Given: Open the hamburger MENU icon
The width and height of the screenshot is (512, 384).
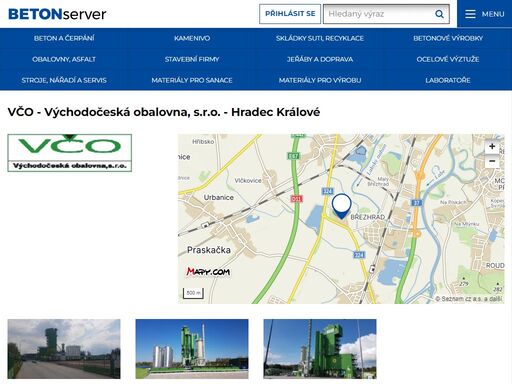Looking at the screenshot, I should pyautogui.click(x=470, y=14).
